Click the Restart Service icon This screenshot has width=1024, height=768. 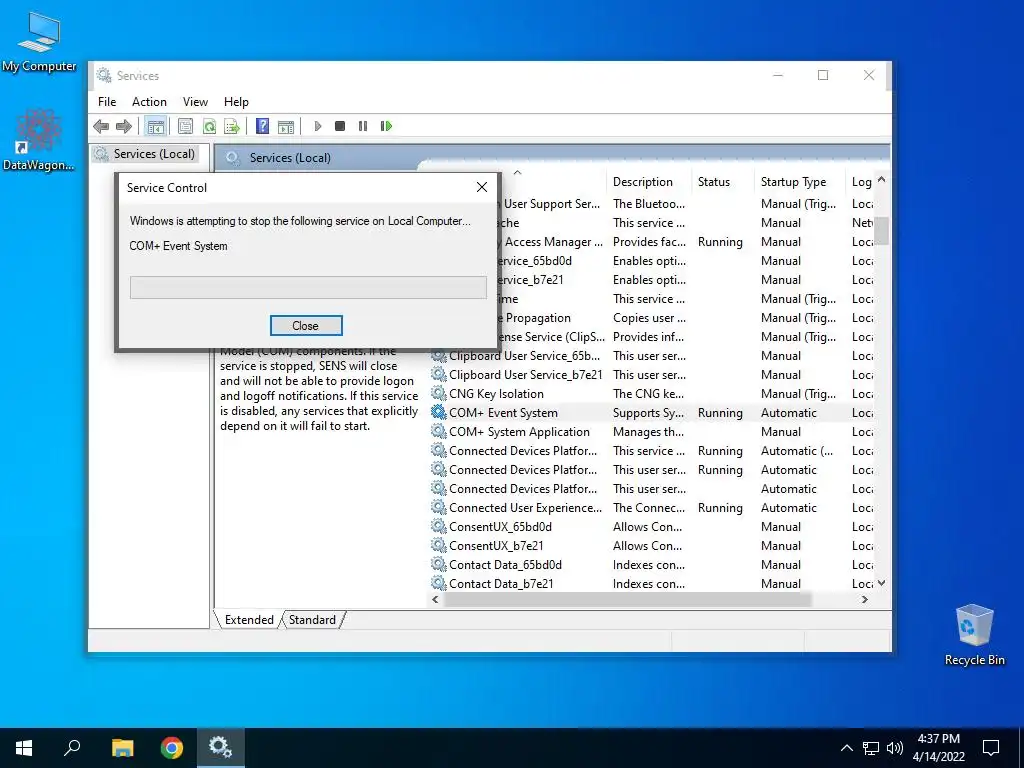[x=386, y=126]
